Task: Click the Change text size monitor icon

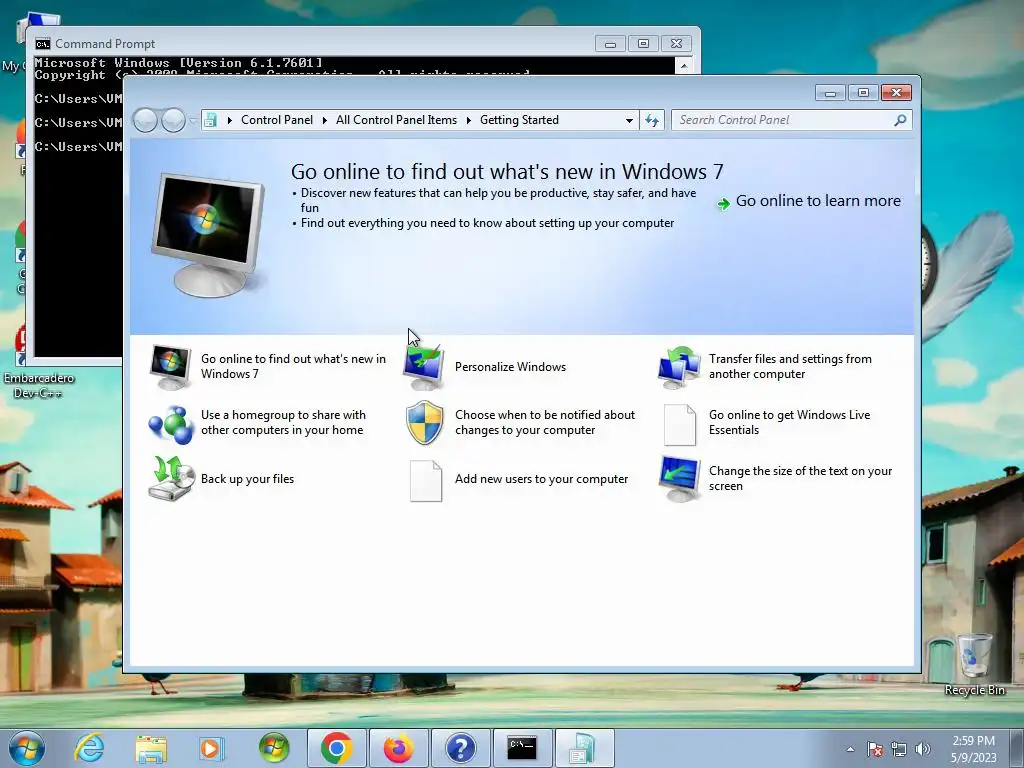Action: click(679, 479)
